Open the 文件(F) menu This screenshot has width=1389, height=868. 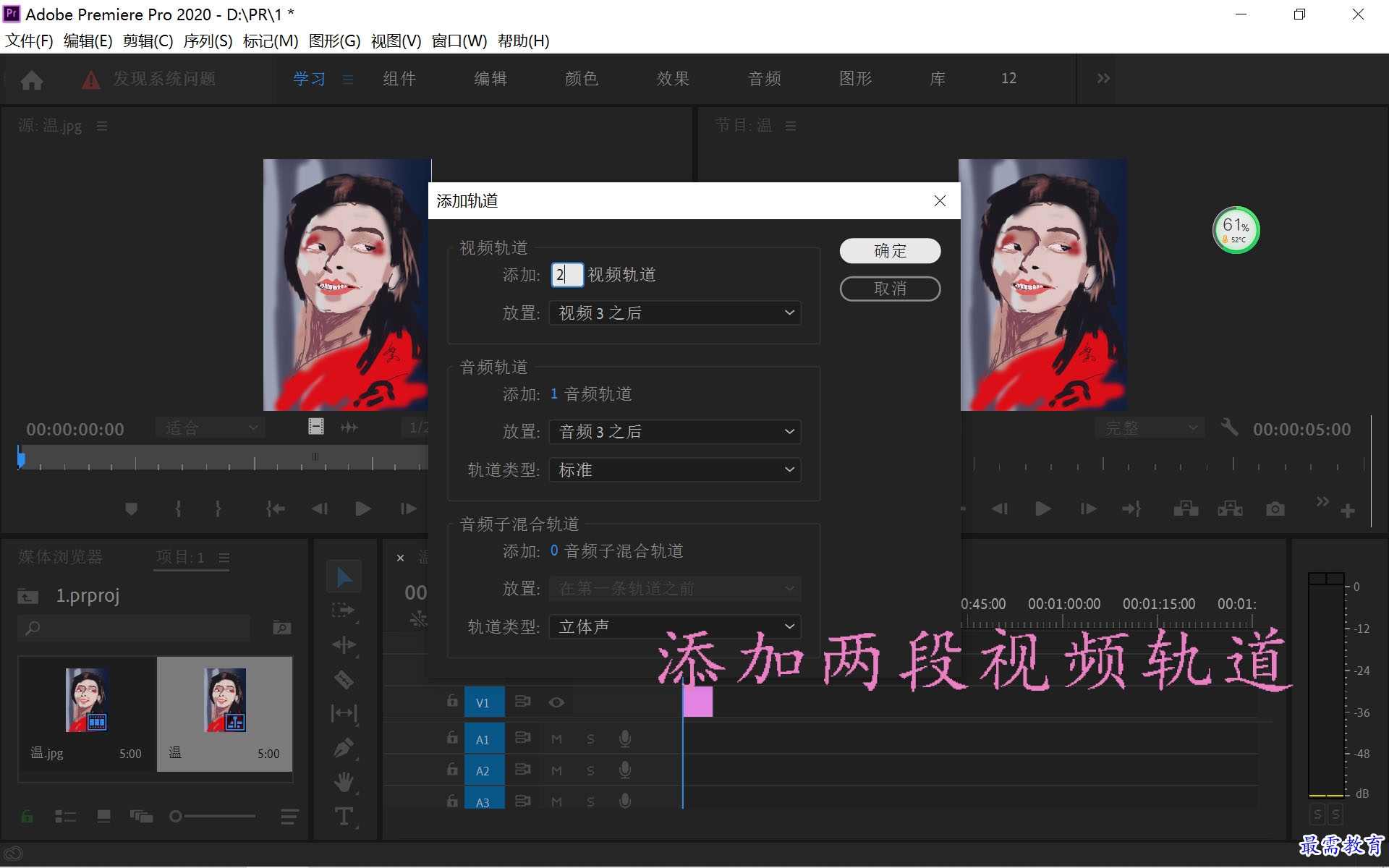29,41
